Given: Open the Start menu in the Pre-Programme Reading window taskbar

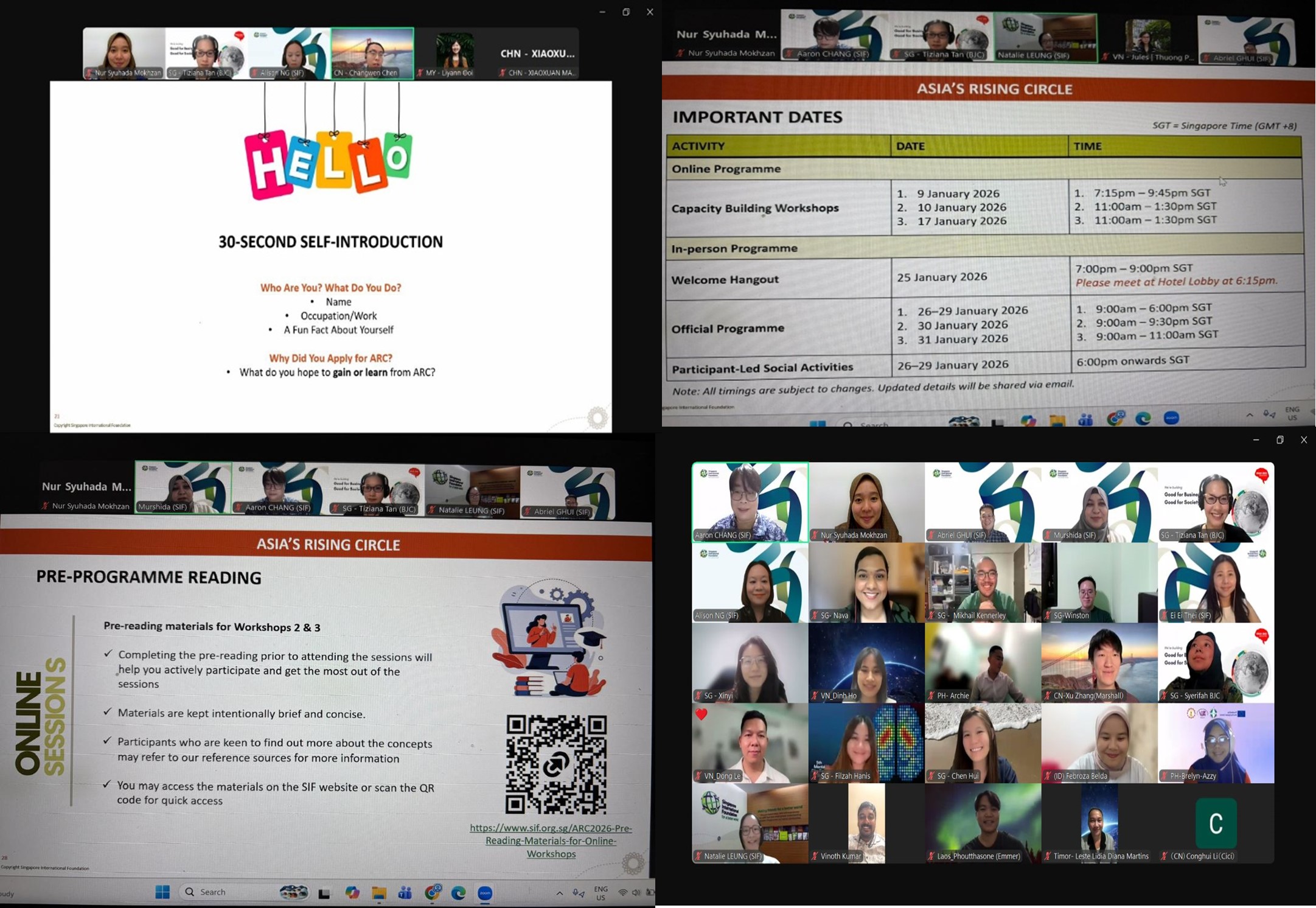Looking at the screenshot, I should click(x=162, y=892).
